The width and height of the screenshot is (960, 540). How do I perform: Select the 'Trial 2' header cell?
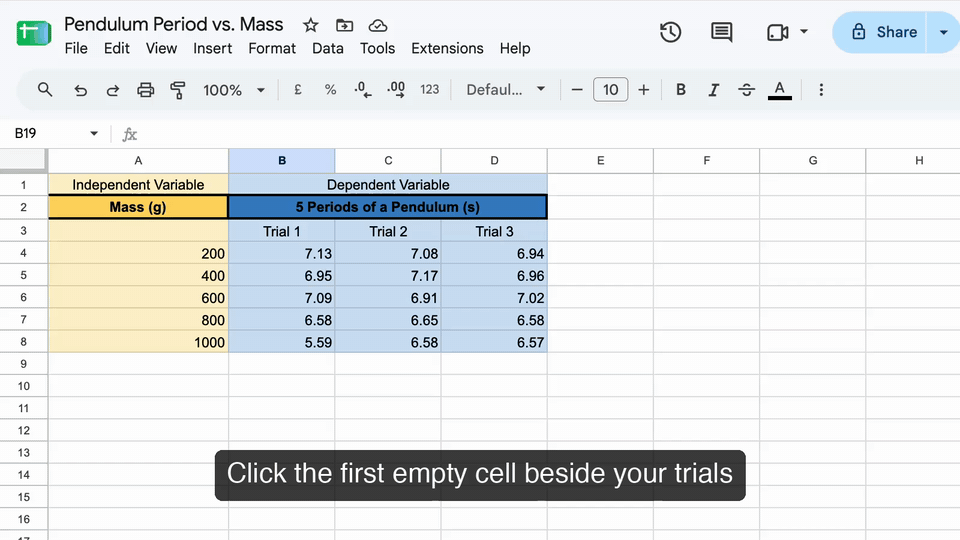pos(388,231)
